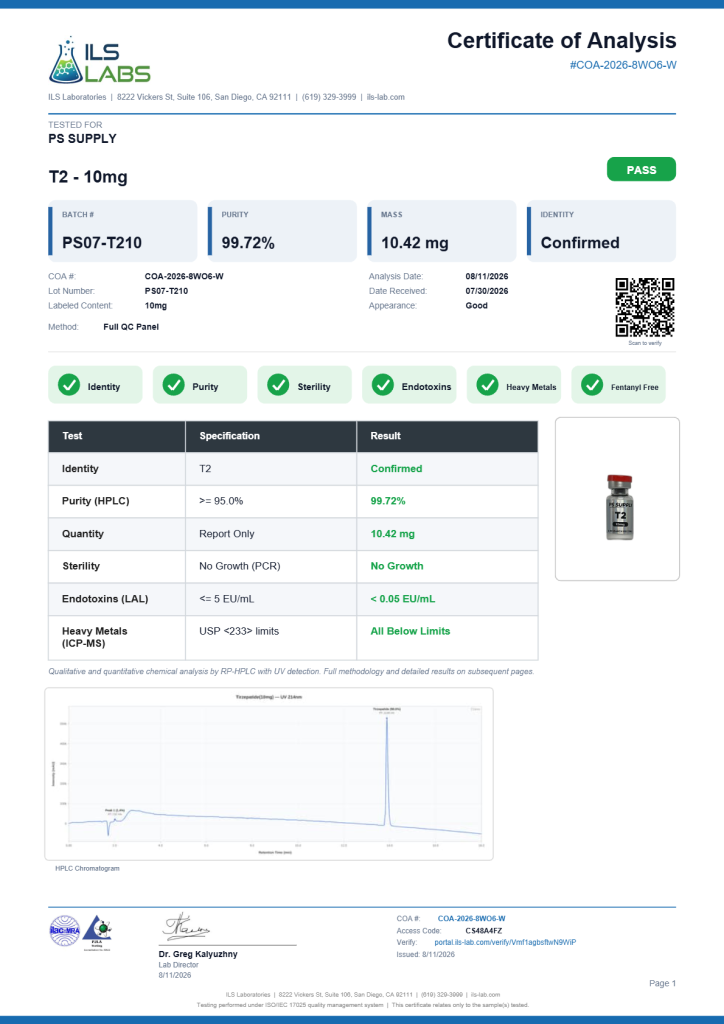Click the <= 5 EU/mL specification cell
Screen dimensions: 724x1024
[x=271, y=599]
